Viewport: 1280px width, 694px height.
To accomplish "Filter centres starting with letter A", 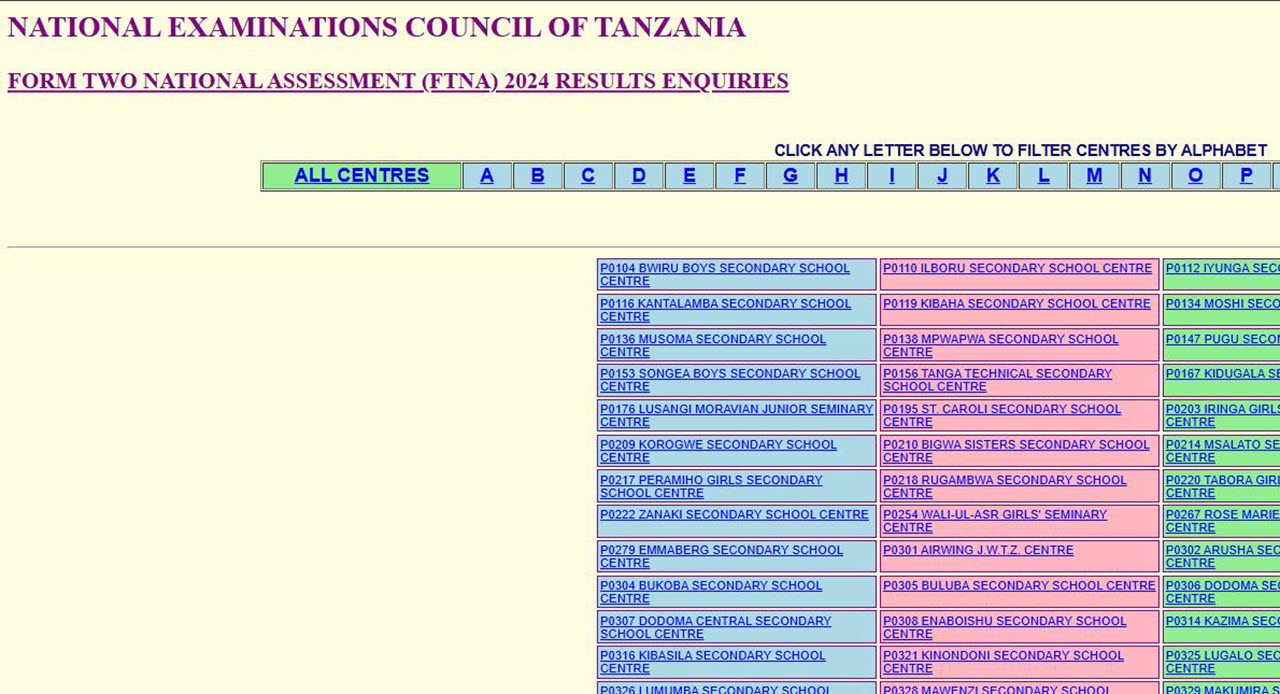I will point(487,175).
